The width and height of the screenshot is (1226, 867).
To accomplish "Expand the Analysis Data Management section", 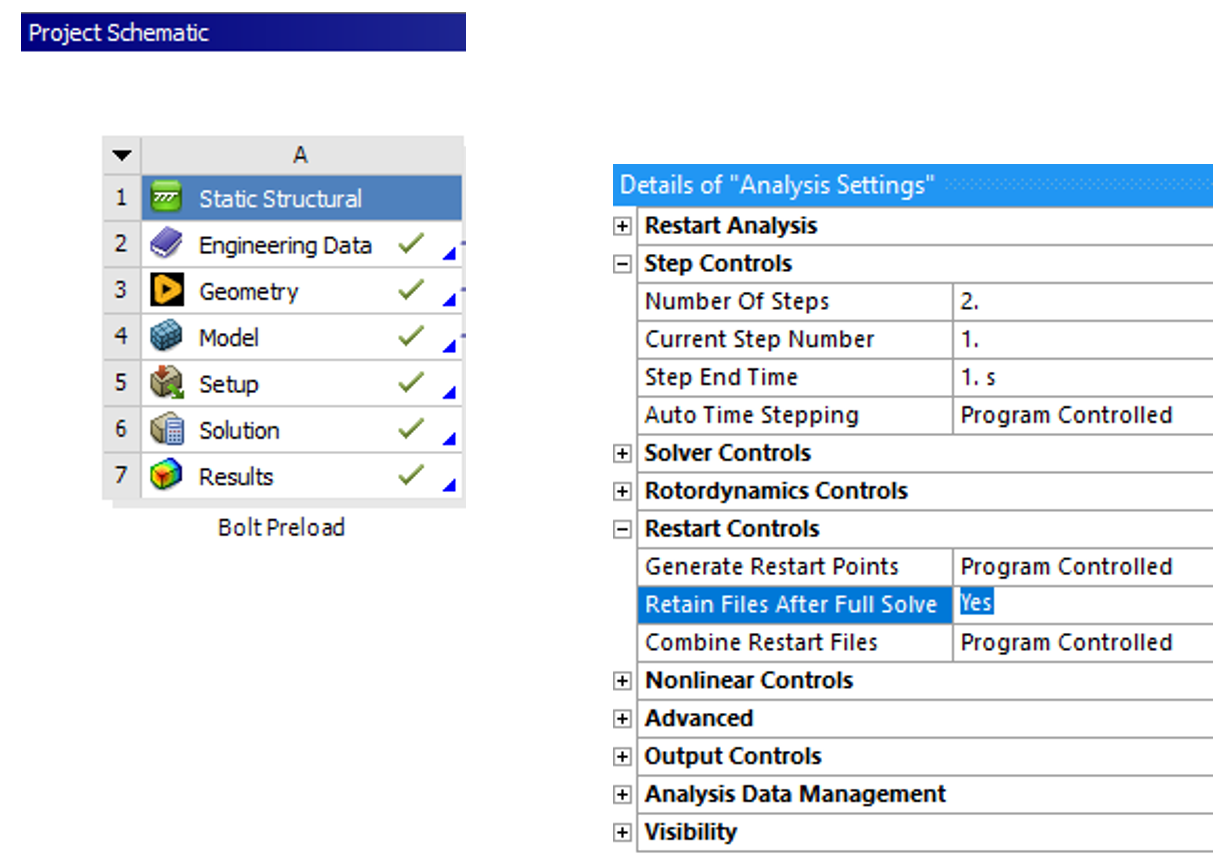I will click(x=623, y=794).
